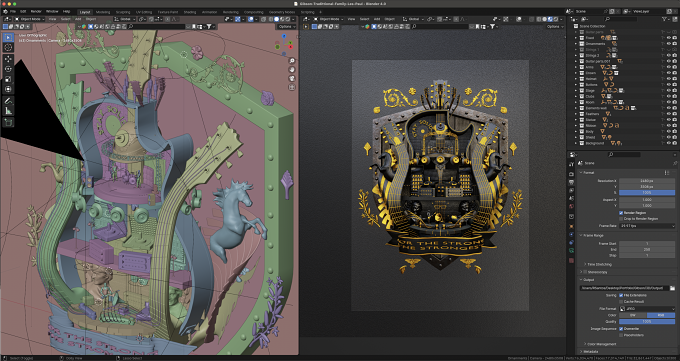Screen dimensions: 680x361
Task: Click the viewport zoom magnifier gizmo
Action: pos(292,61)
